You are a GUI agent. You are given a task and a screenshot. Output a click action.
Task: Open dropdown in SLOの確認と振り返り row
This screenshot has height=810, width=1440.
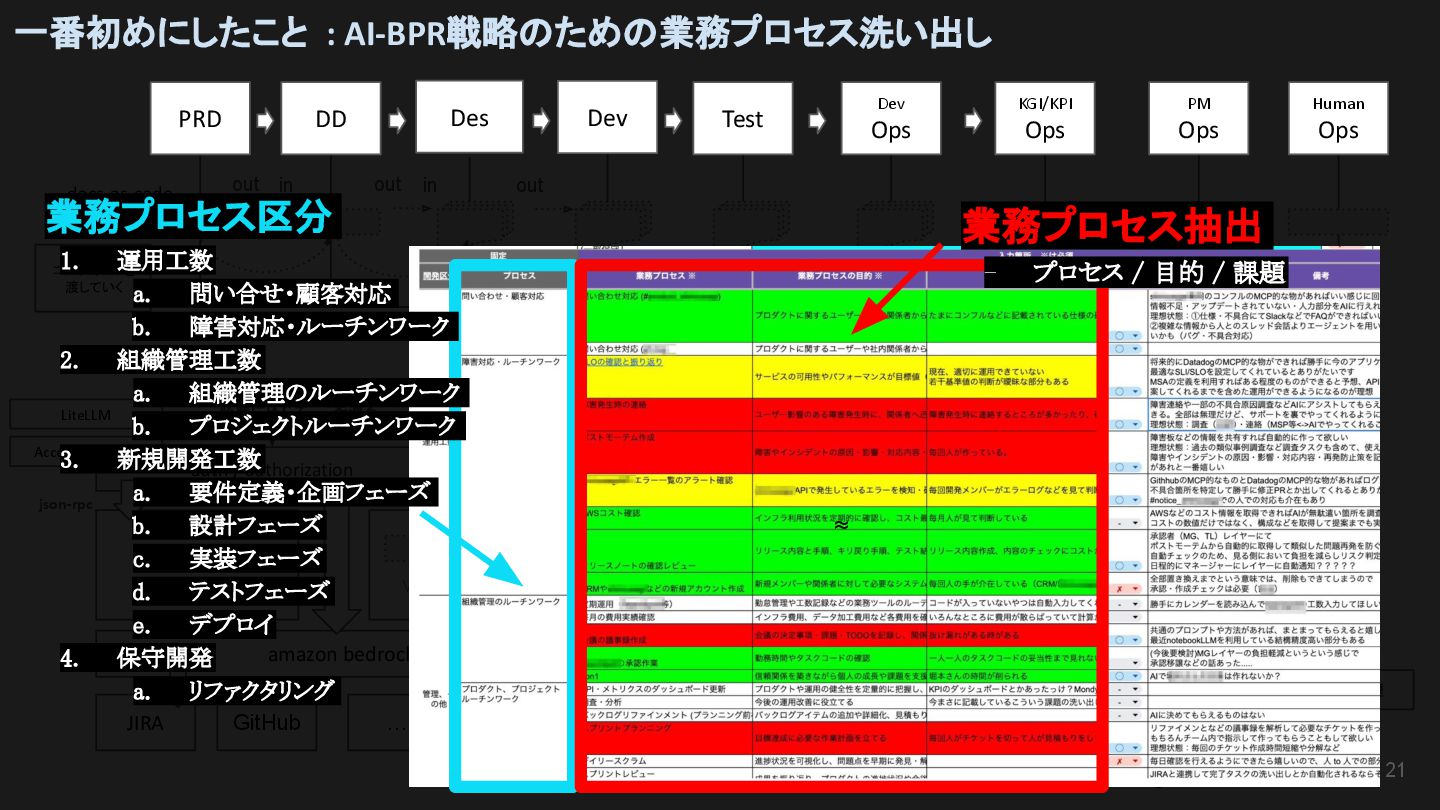coord(1127,392)
